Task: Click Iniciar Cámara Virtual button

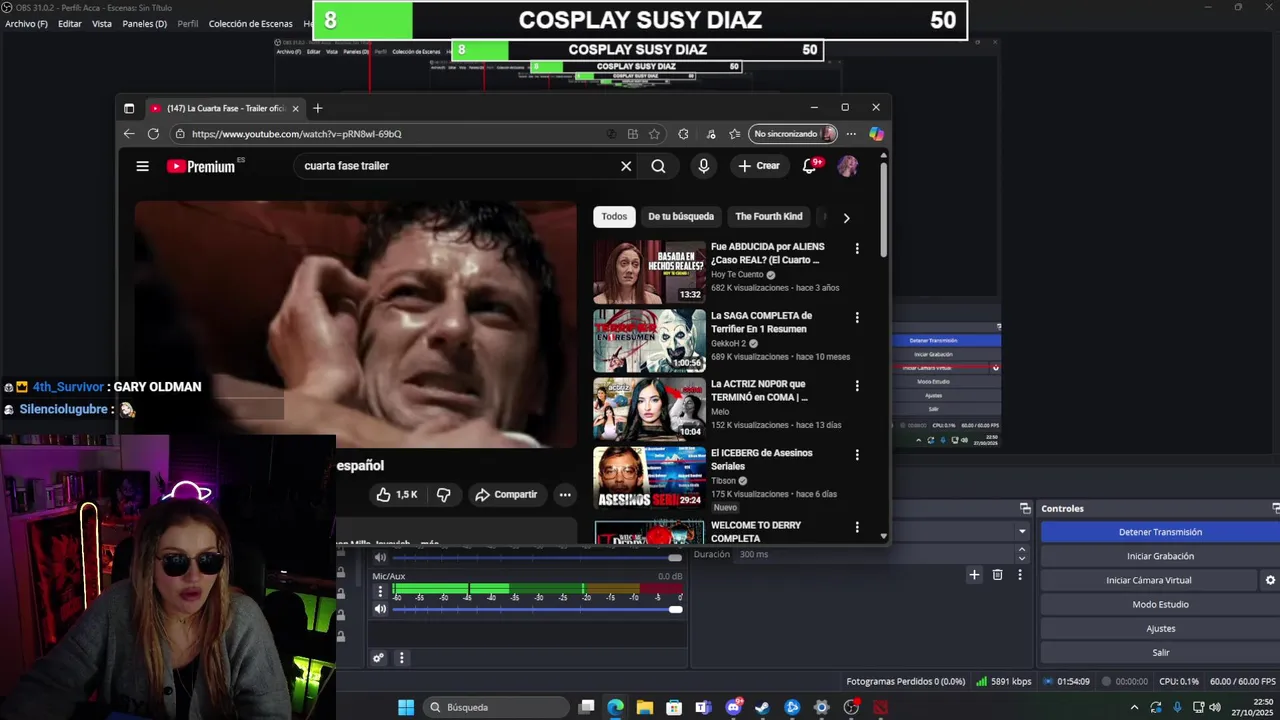Action: tap(1148, 580)
